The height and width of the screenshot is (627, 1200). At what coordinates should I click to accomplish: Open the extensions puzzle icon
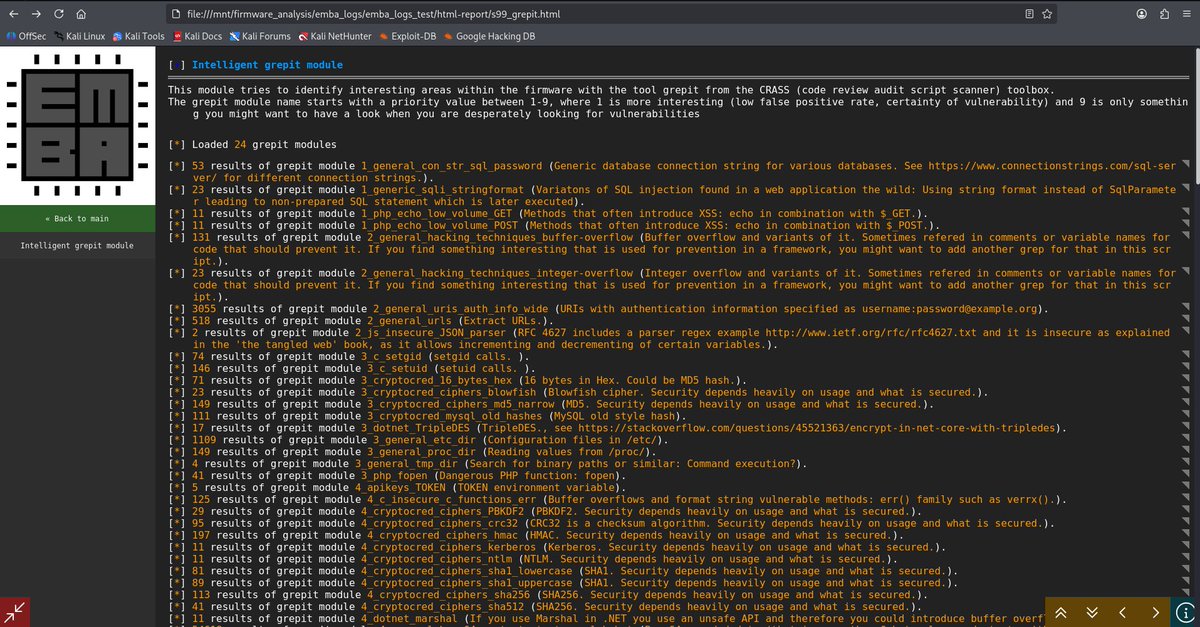1163,15
